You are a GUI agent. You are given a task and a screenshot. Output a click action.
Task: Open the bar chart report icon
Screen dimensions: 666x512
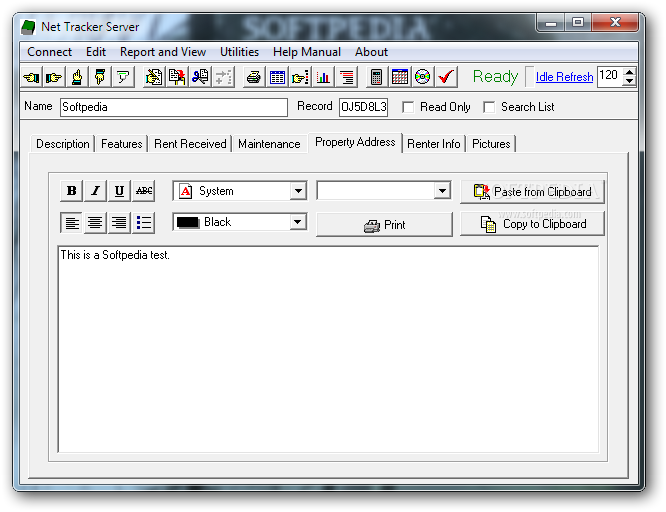(323, 77)
